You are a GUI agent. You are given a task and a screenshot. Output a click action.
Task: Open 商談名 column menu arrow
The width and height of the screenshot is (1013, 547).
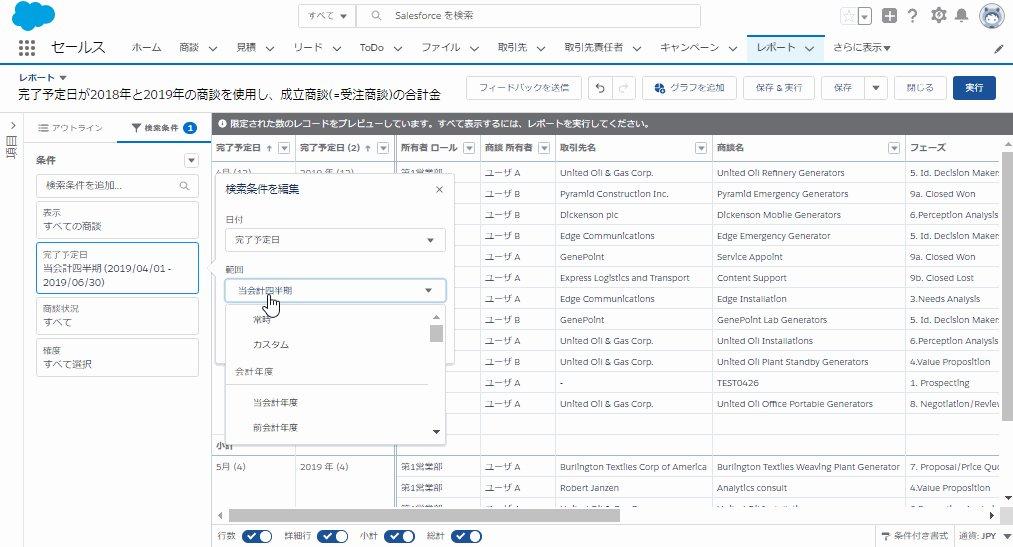coord(894,148)
